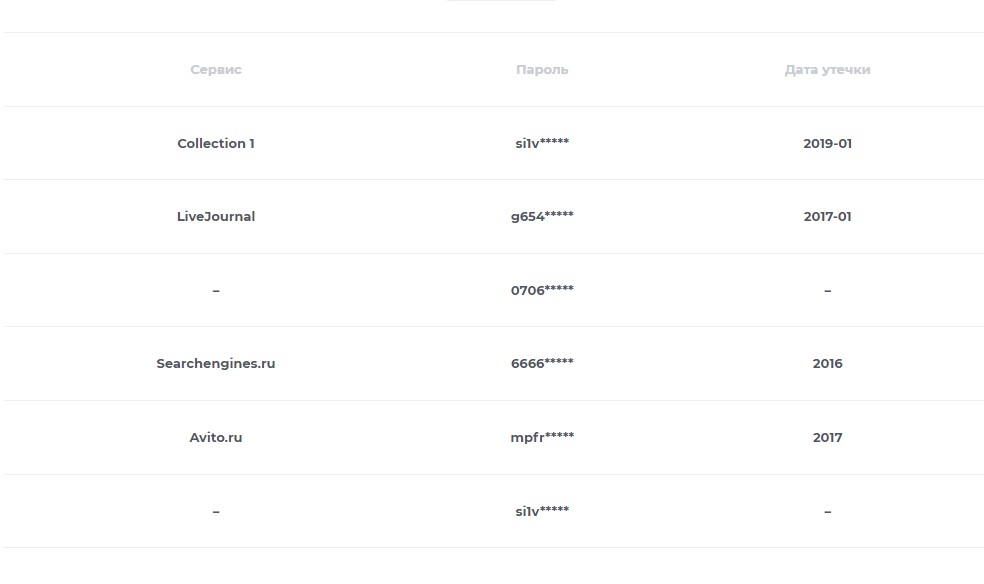Click the 0706***** masked password

click(542, 290)
